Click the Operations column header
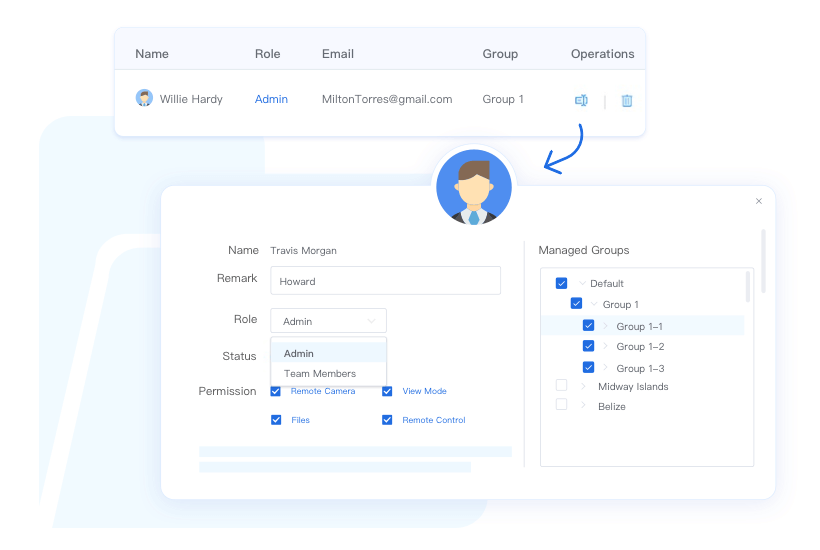This screenshot has width=820, height=550. tap(602, 54)
